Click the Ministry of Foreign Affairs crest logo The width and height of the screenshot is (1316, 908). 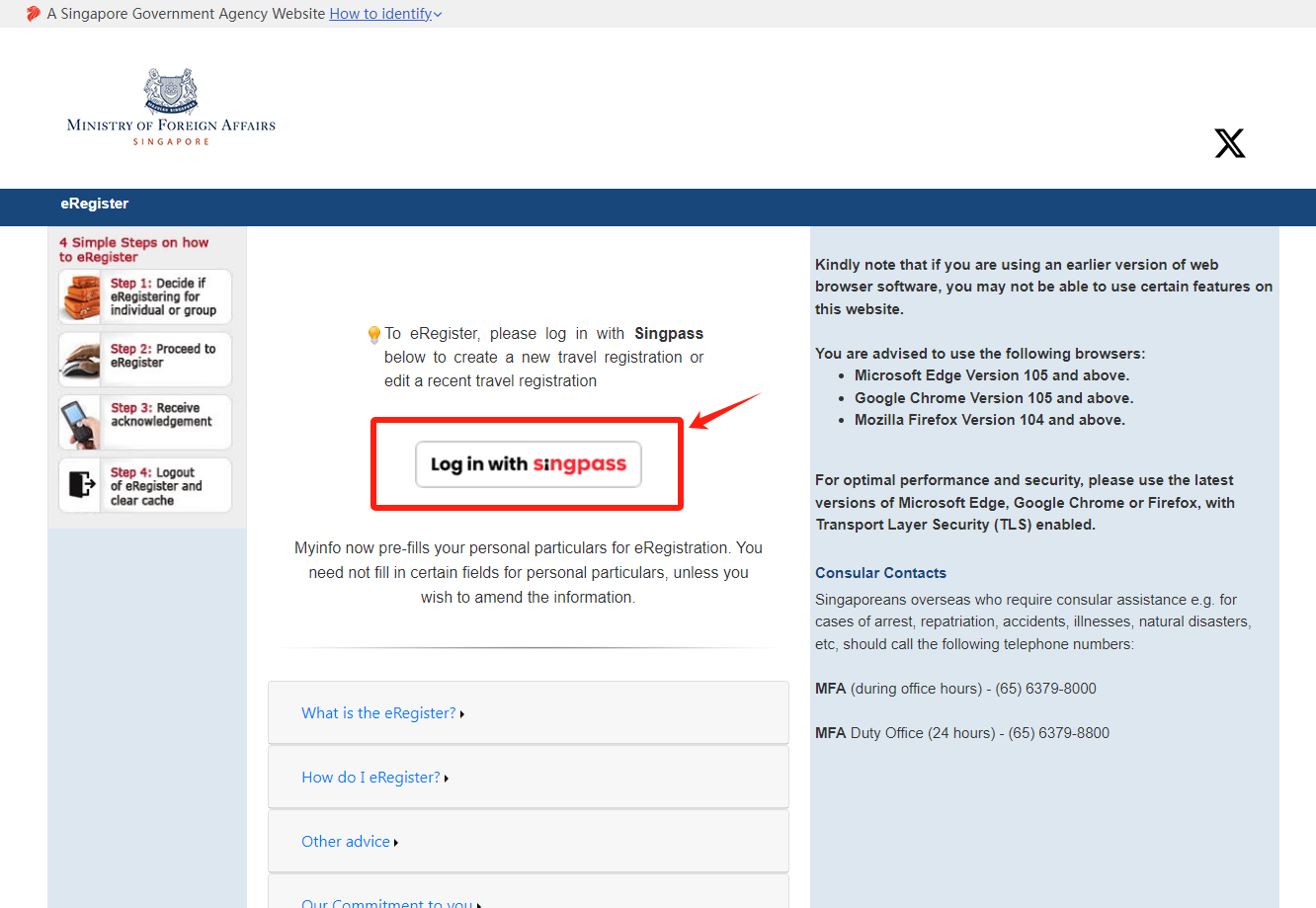[x=171, y=92]
